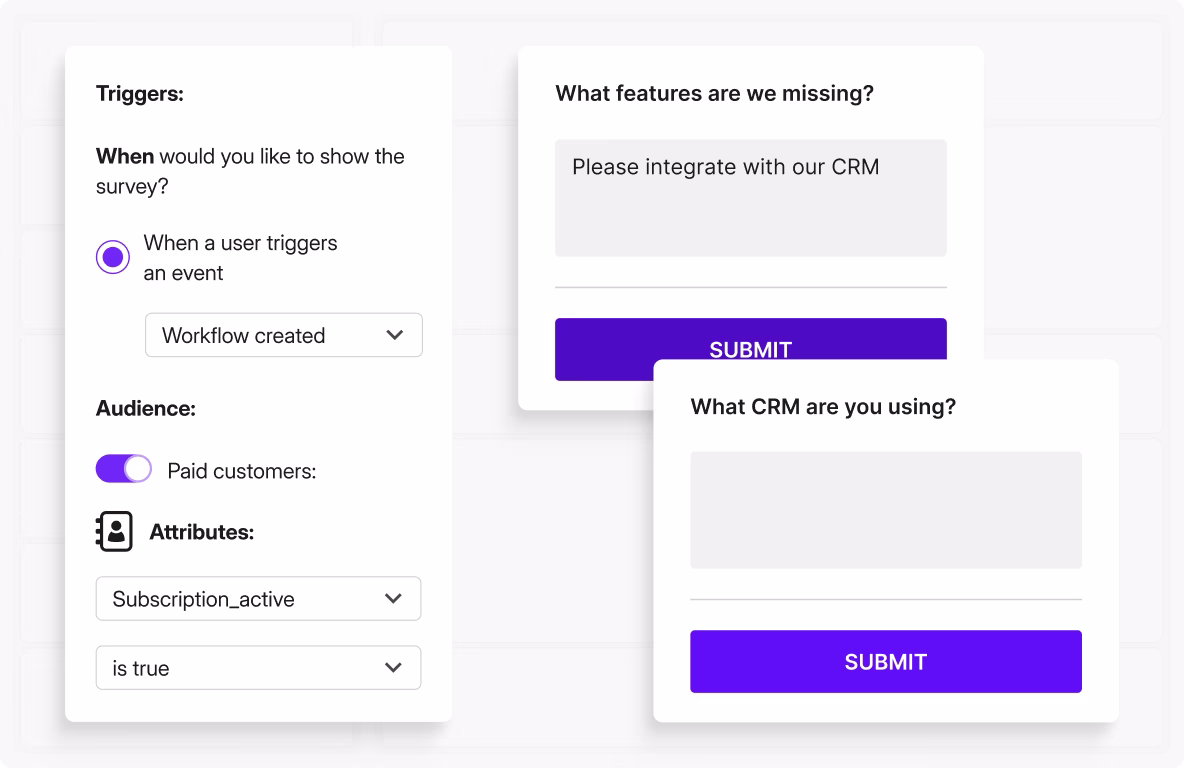
Task: Focus the Please integrate with our CRM text box
Action: (750, 198)
